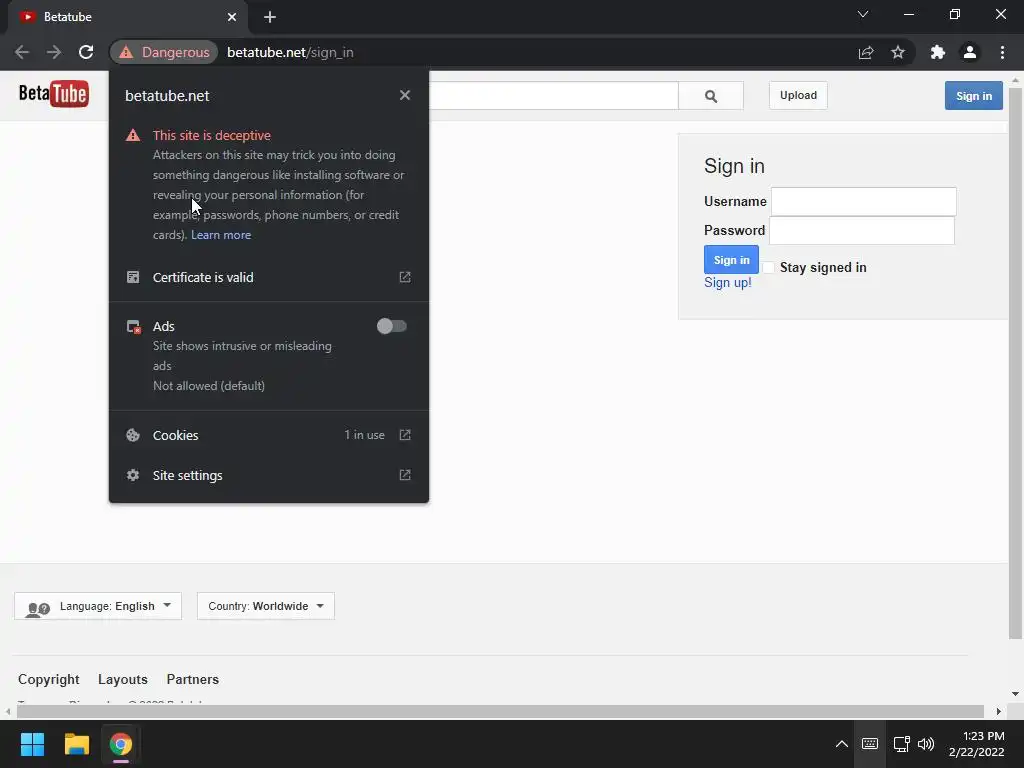Screen dimensions: 1024x768
Task: Open the Layouts footer link
Action: tap(123, 679)
